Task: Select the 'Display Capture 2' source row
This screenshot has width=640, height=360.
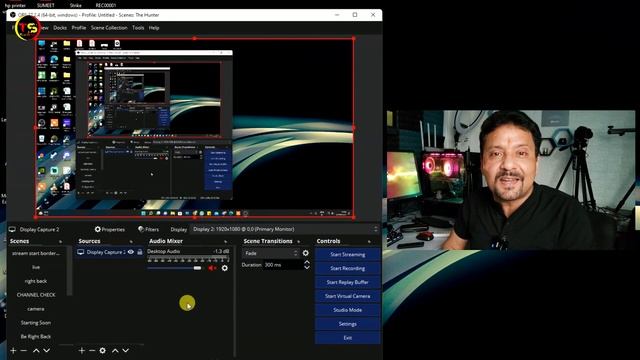Action: (x=109, y=252)
